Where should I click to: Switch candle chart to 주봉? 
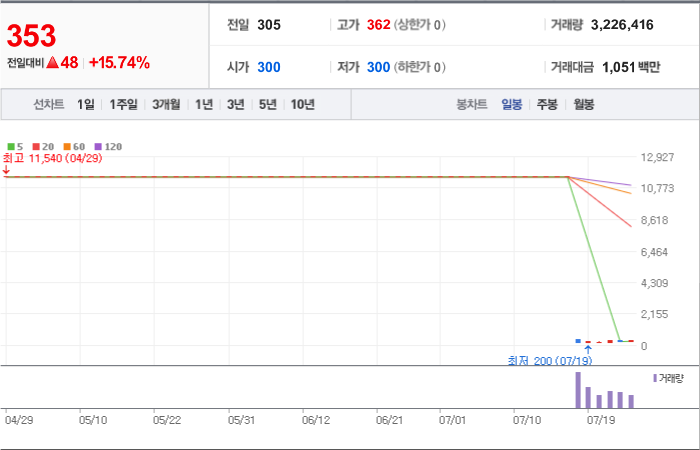[547, 105]
